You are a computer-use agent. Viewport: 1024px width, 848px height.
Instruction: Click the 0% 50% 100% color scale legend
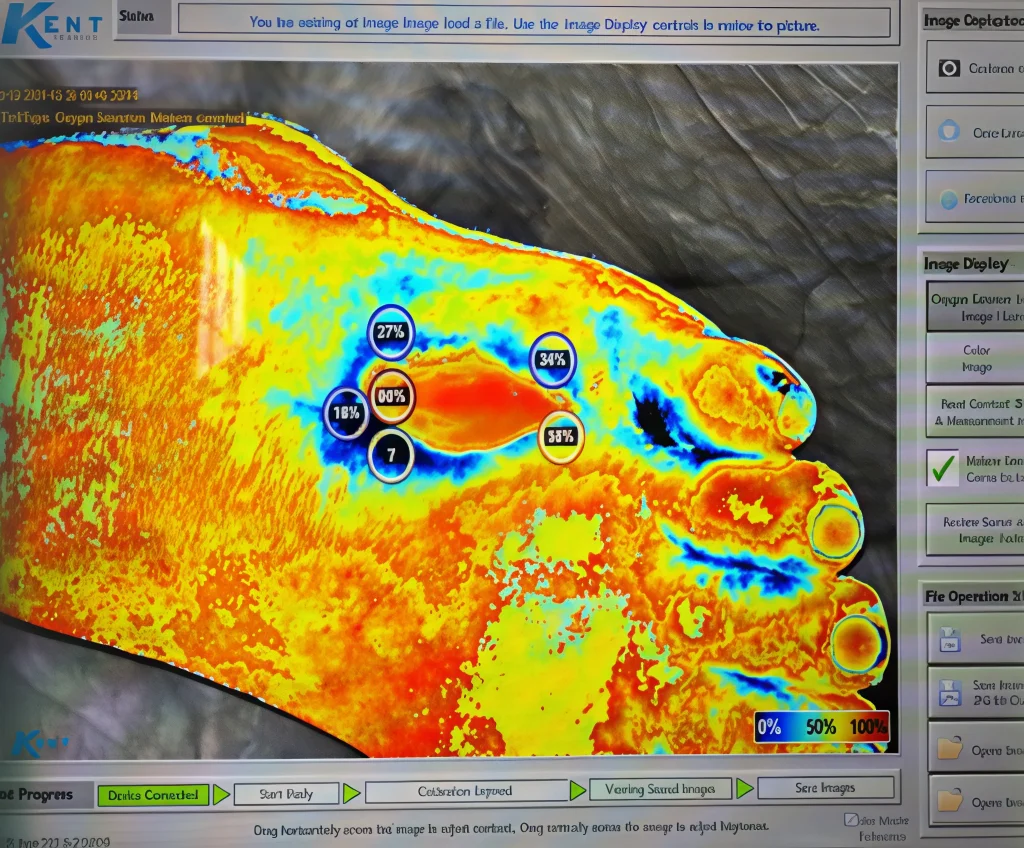tap(821, 727)
